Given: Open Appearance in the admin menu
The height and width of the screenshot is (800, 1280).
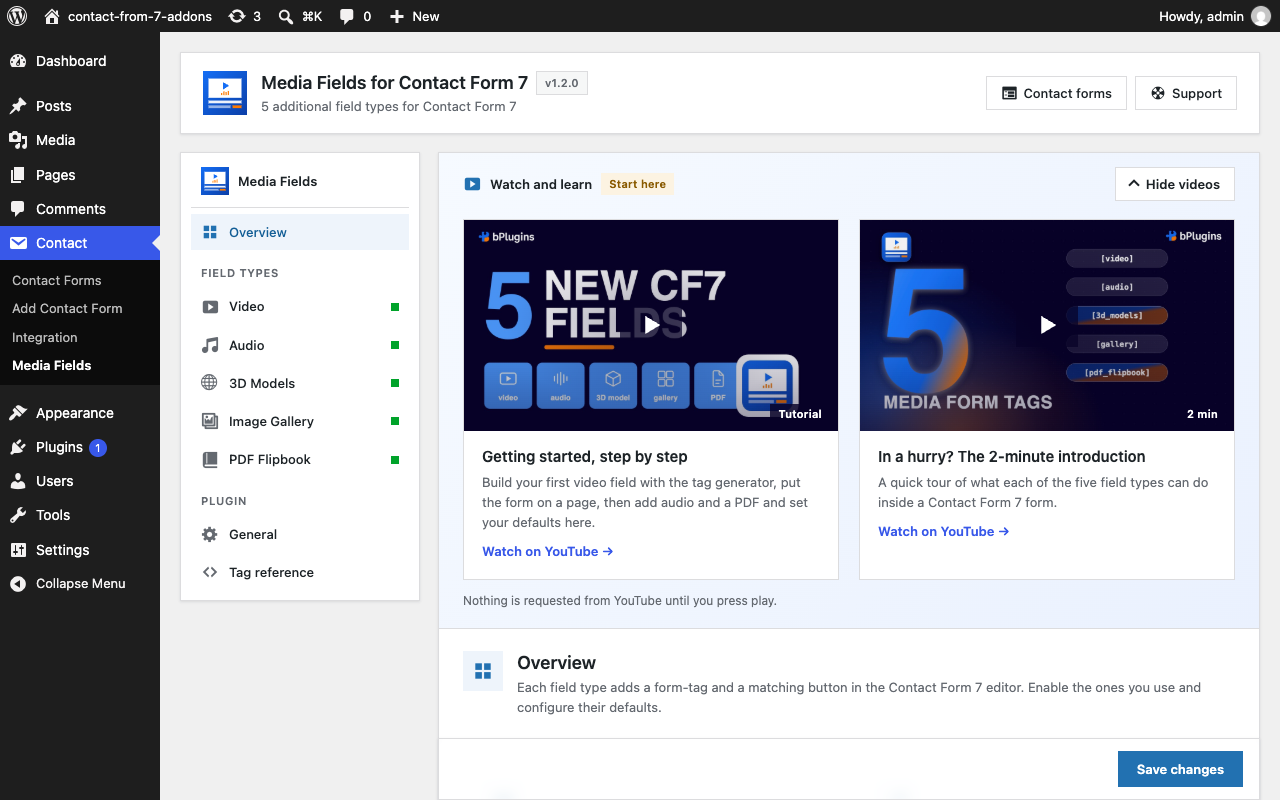Looking at the screenshot, I should click(80, 413).
